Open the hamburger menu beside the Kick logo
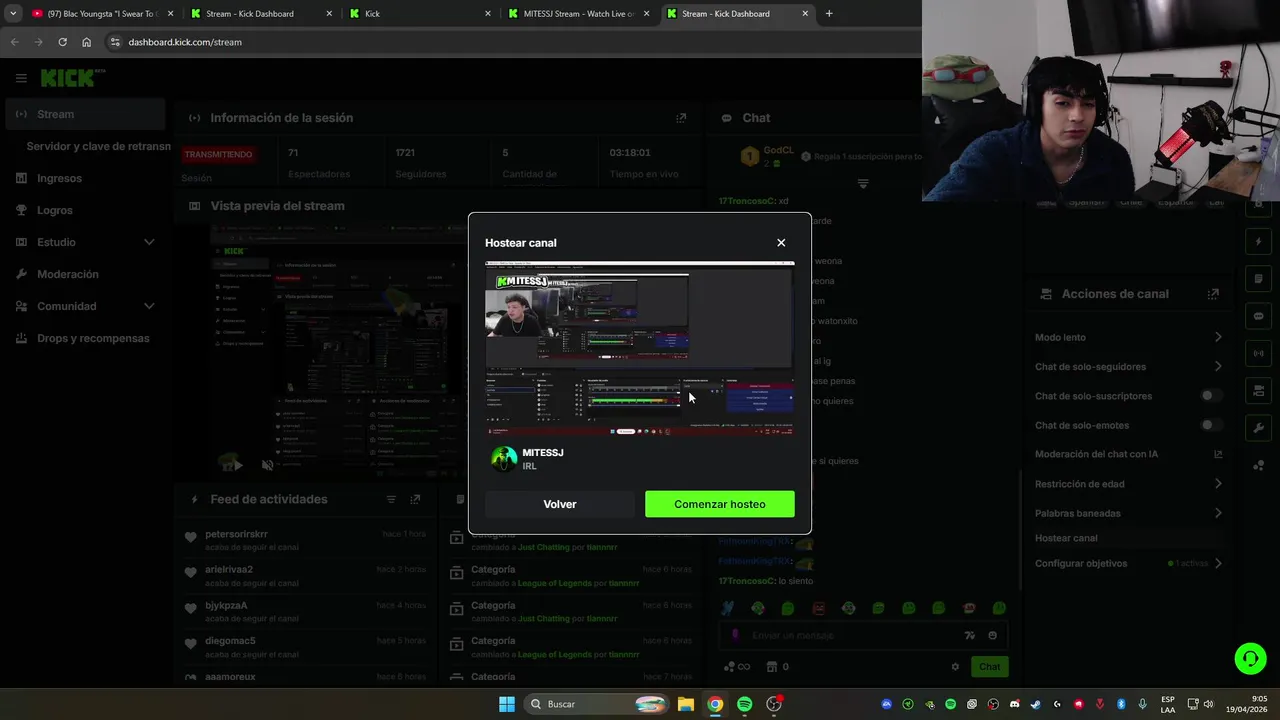The image size is (1280, 720). [21, 78]
